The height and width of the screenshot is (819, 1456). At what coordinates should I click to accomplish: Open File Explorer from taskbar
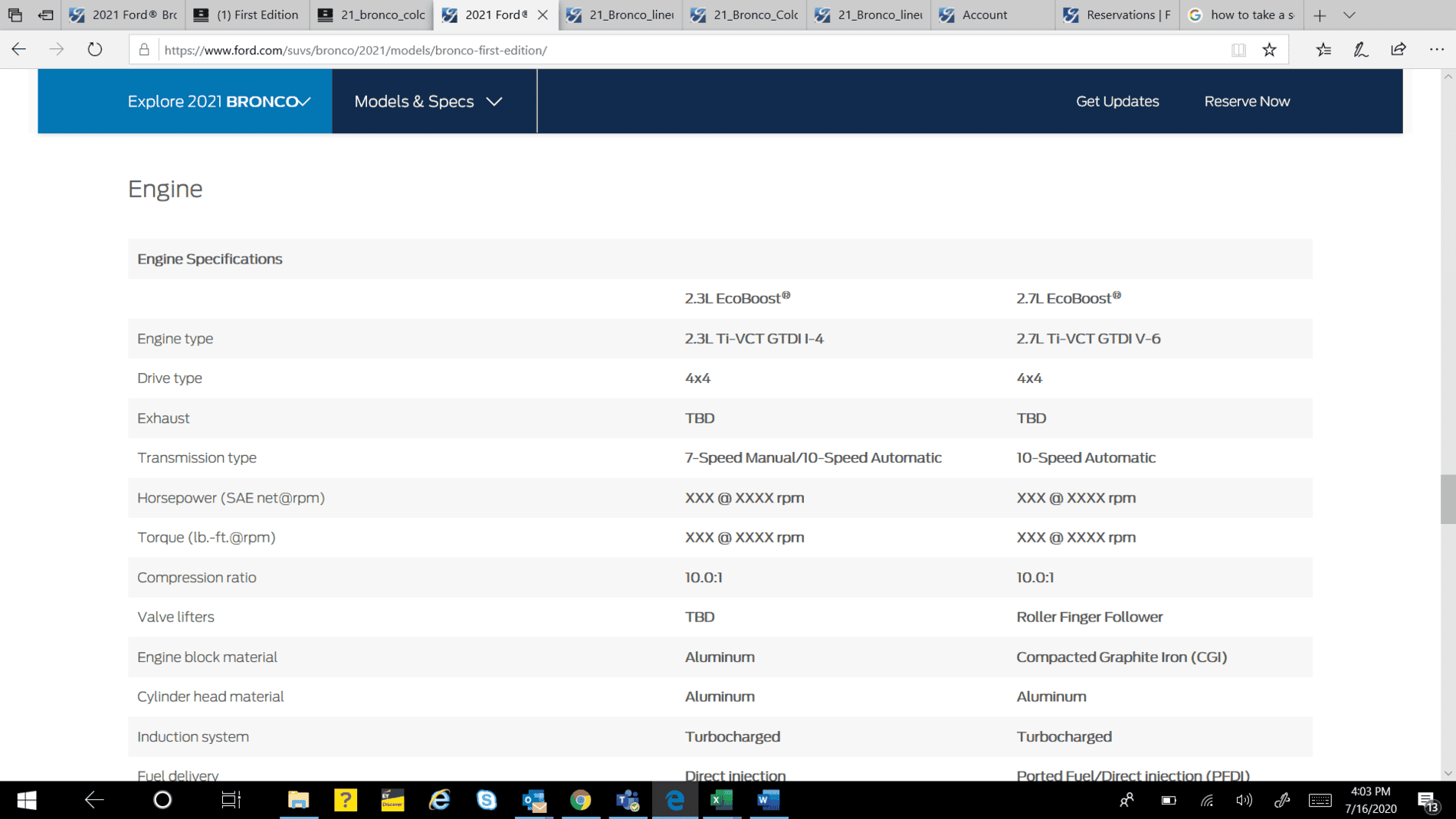(x=298, y=800)
